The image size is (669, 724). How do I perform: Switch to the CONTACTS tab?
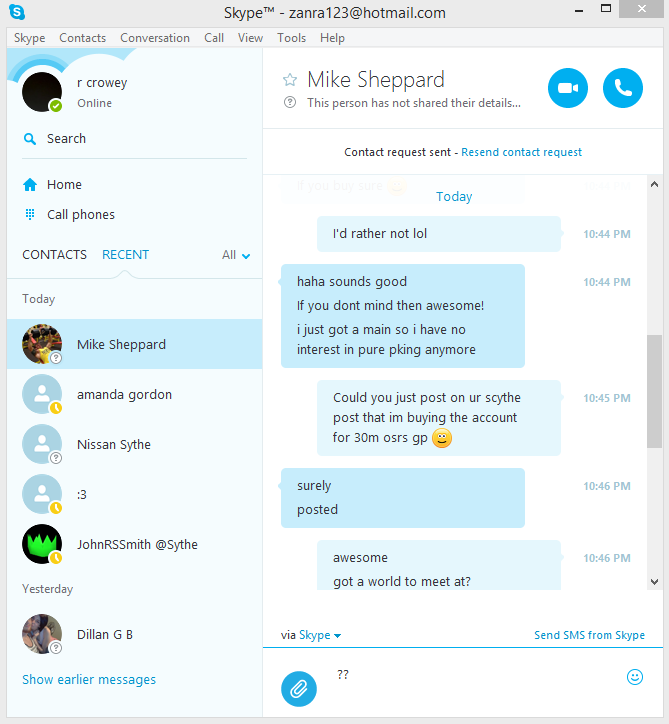(54, 254)
